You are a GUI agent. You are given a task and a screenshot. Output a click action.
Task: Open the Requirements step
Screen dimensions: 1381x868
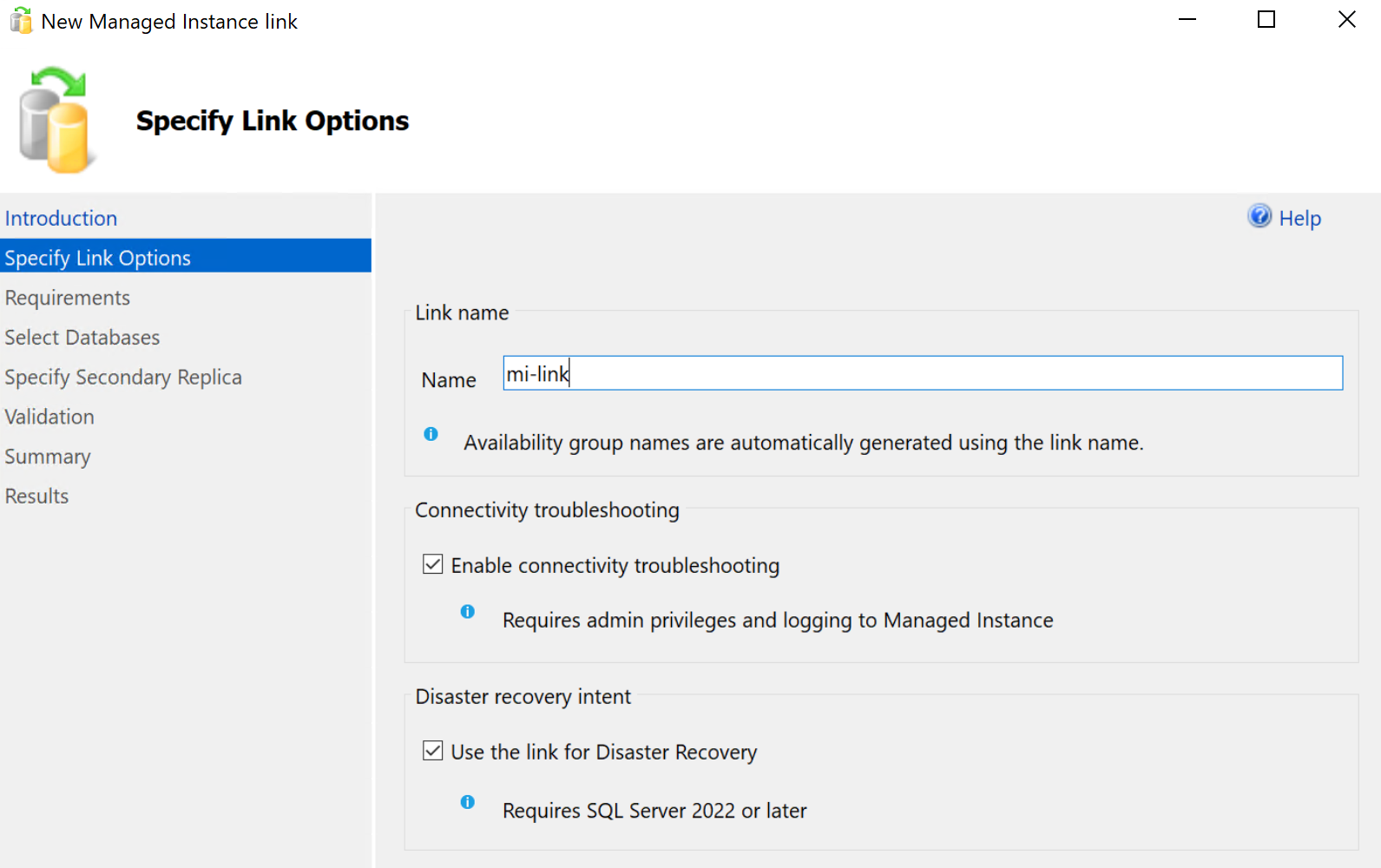tap(67, 298)
